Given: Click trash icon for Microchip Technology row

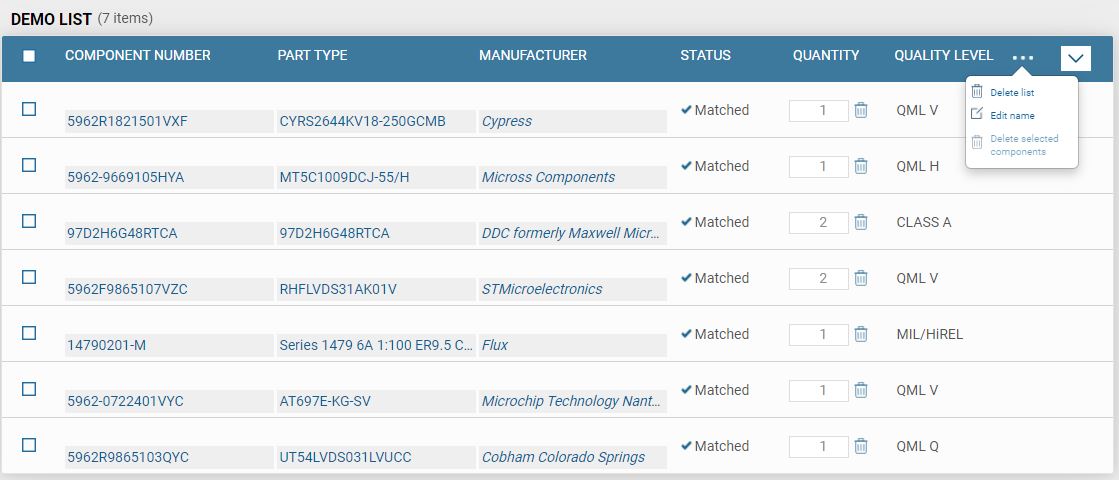Looking at the screenshot, I should (x=860, y=390).
